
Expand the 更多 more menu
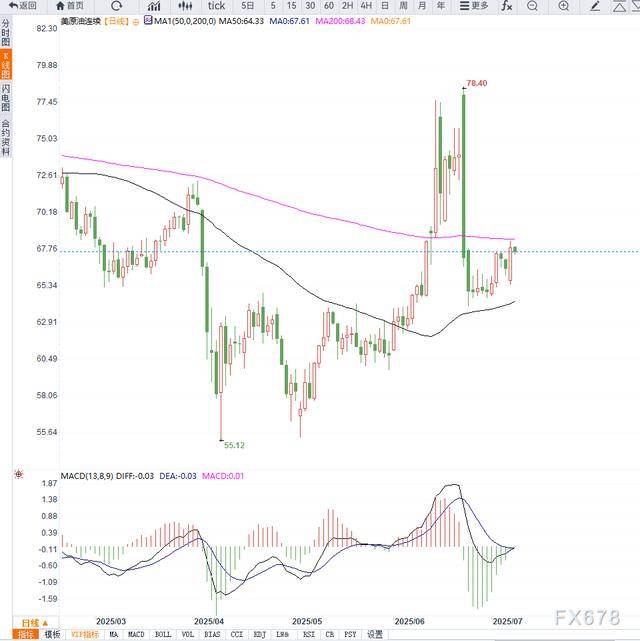click(x=474, y=6)
